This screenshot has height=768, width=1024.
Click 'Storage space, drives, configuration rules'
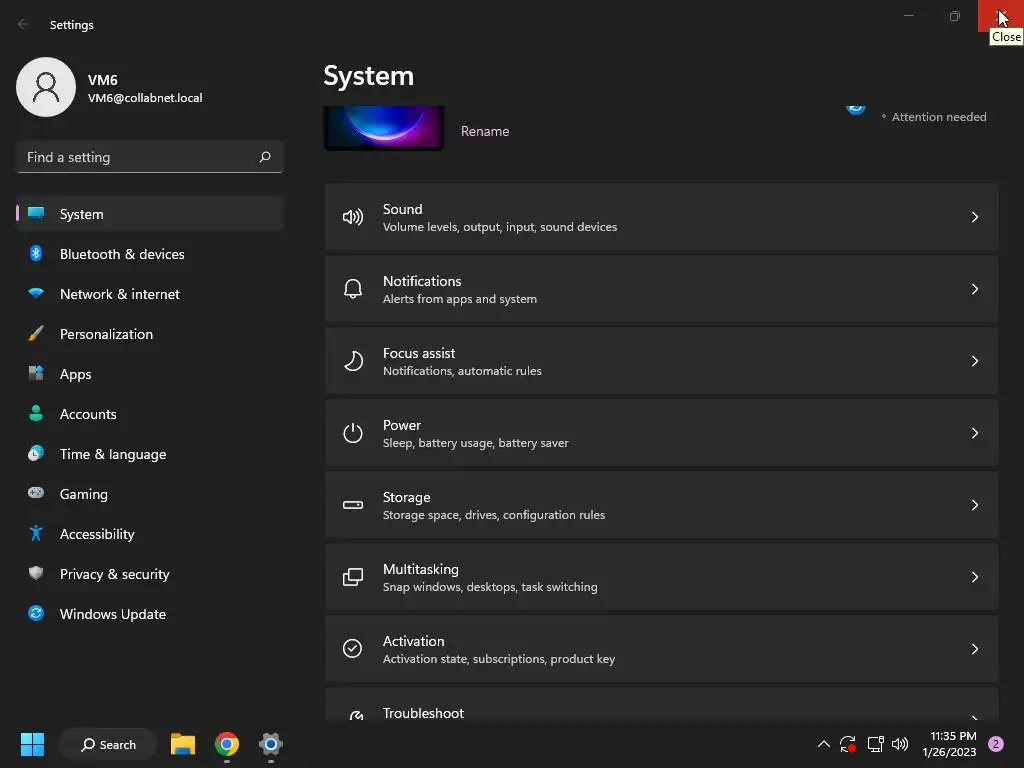tap(494, 515)
